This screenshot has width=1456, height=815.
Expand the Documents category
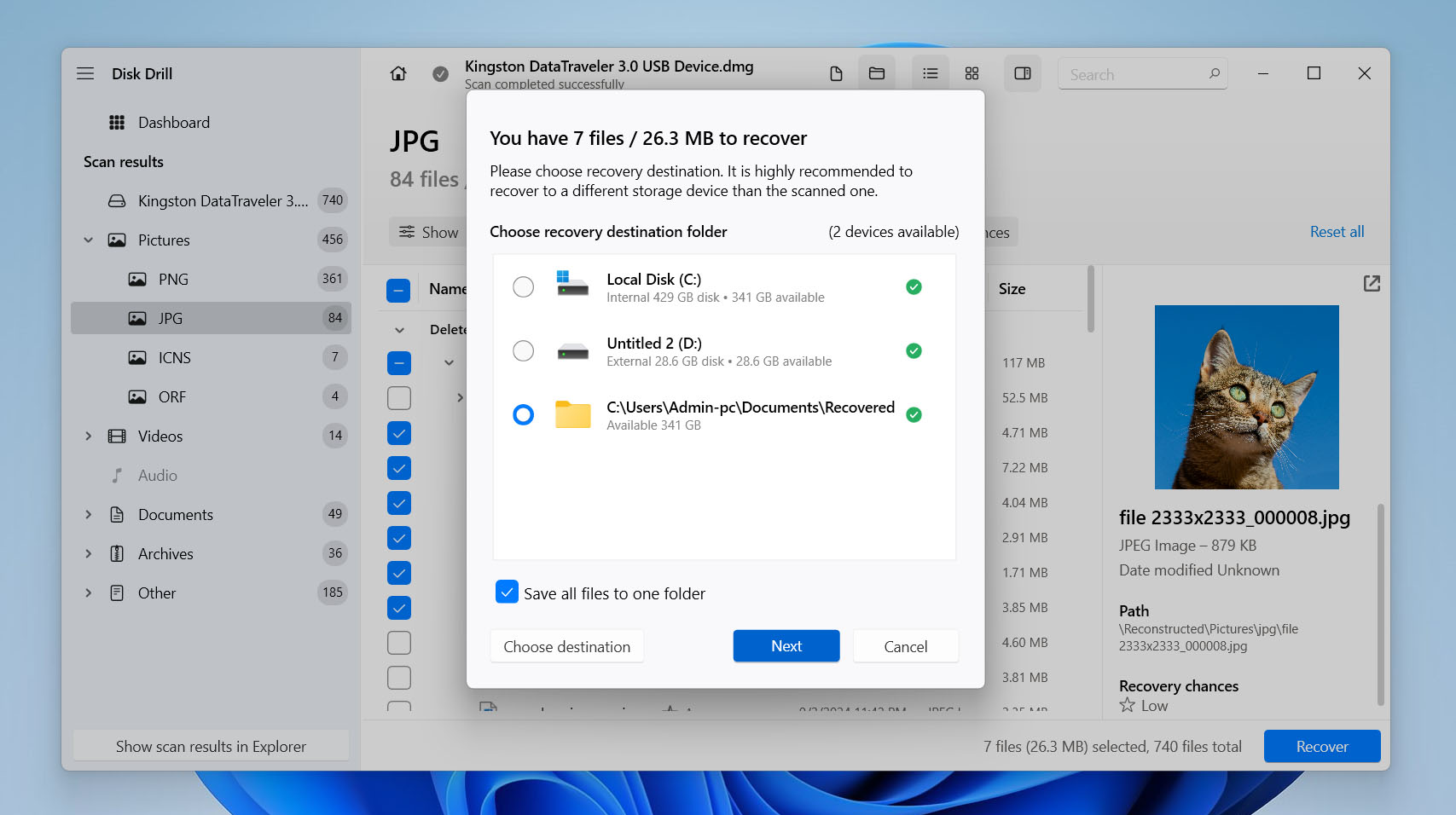click(88, 515)
